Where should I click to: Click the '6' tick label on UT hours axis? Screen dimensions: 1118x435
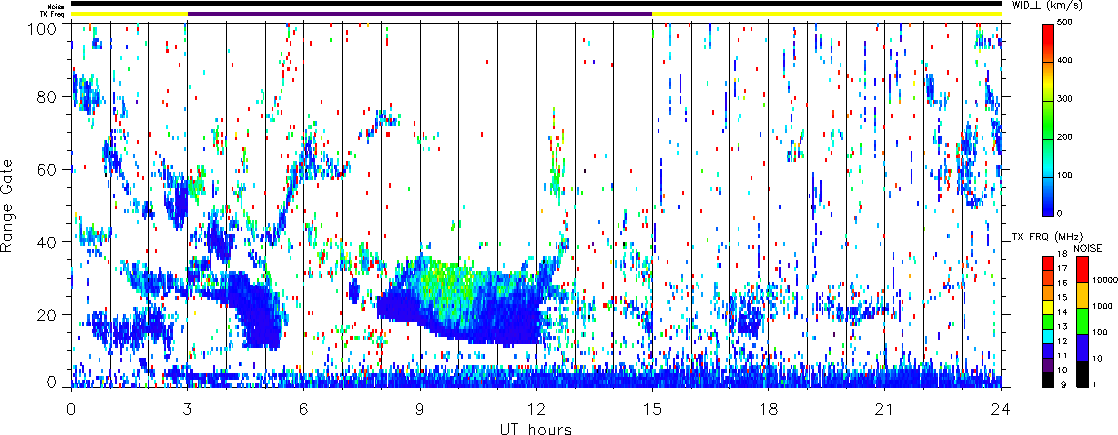(304, 409)
